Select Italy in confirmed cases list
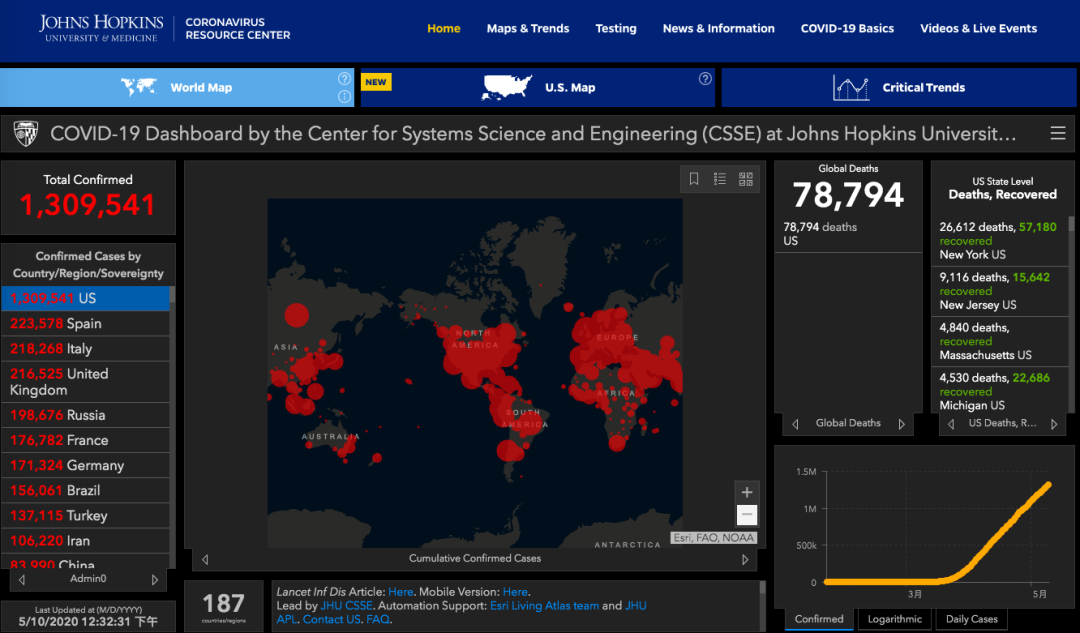Image resolution: width=1080 pixels, height=633 pixels. pos(85,349)
